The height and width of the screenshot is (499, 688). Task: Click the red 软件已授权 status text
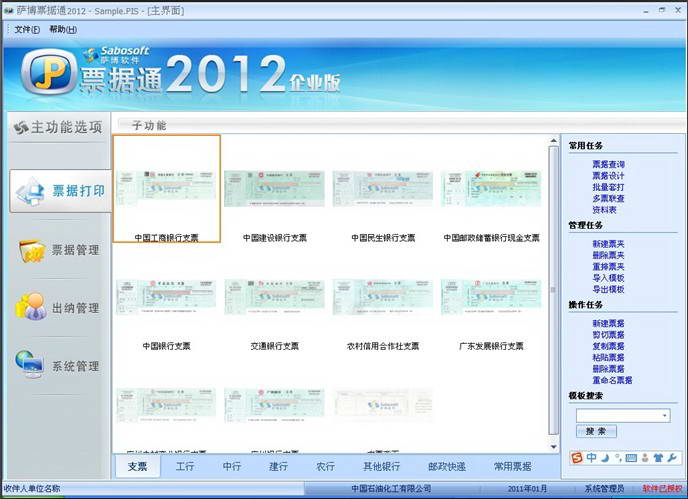click(663, 488)
